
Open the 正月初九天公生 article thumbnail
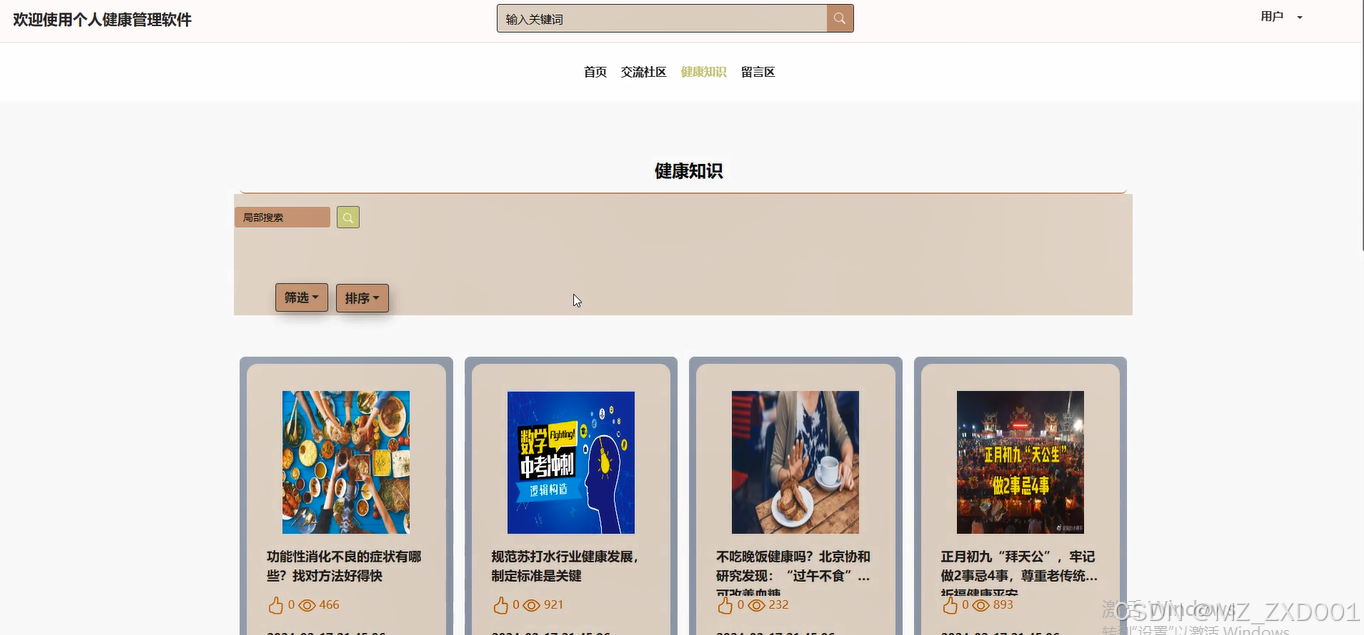1020,462
